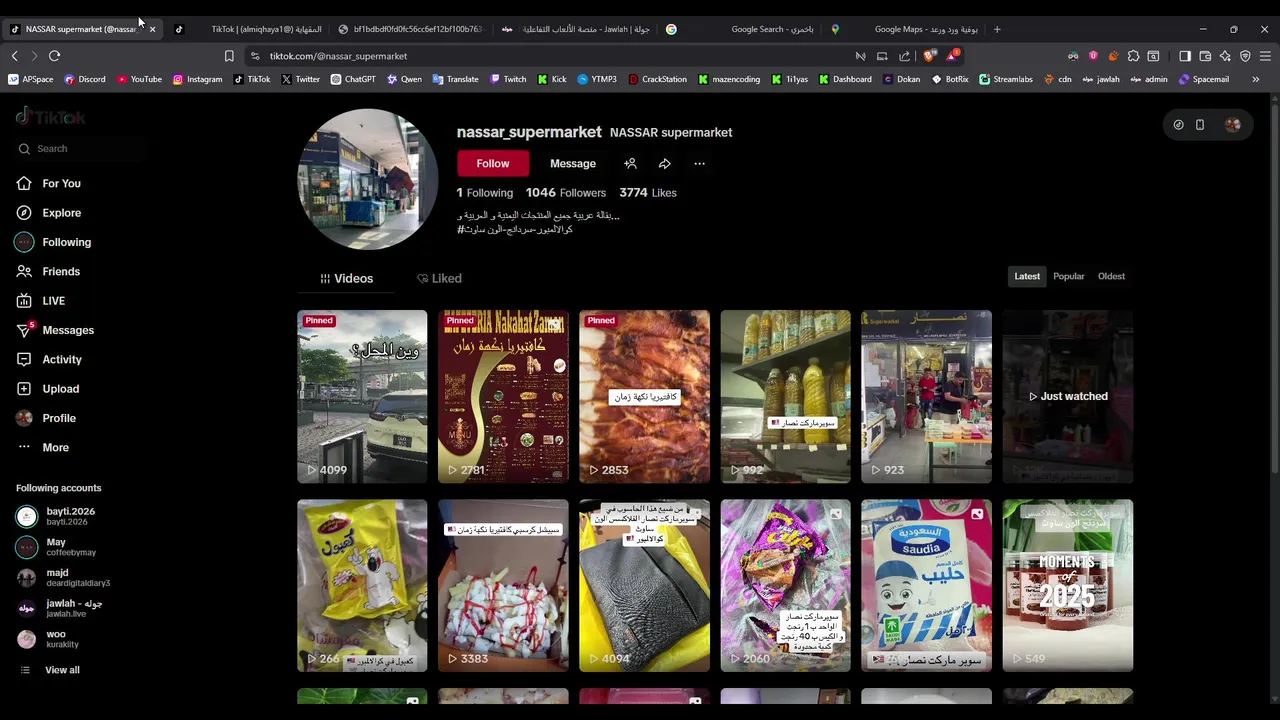Click the add-friend icon beside Message

(630, 163)
